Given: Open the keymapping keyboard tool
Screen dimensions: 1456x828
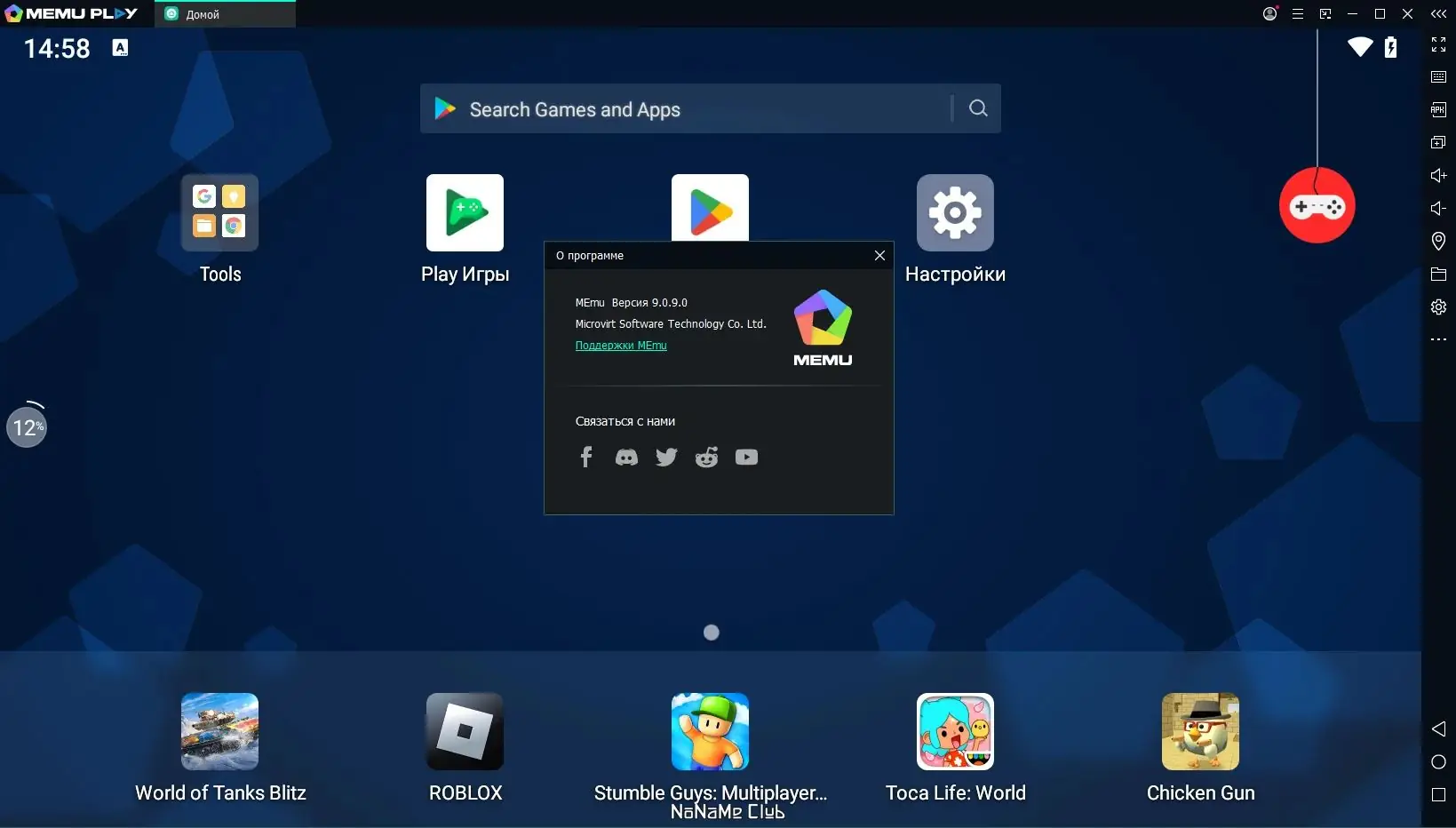Looking at the screenshot, I should pos(1438,77).
